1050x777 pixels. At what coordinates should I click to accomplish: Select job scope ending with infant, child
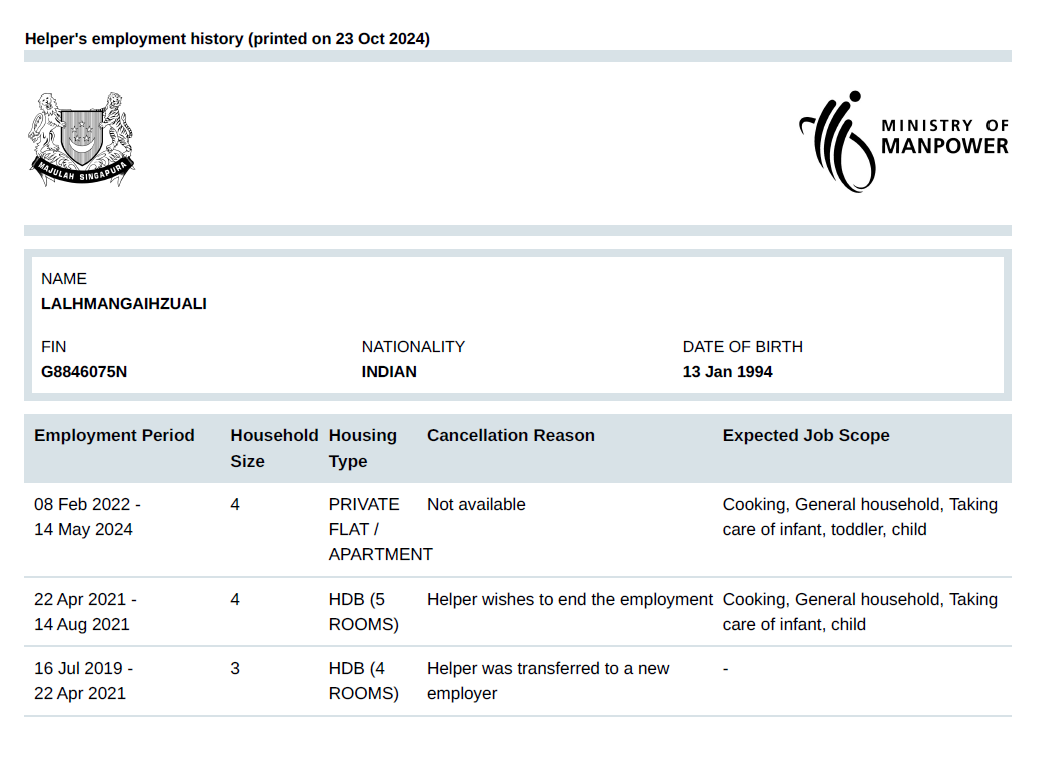click(x=860, y=612)
